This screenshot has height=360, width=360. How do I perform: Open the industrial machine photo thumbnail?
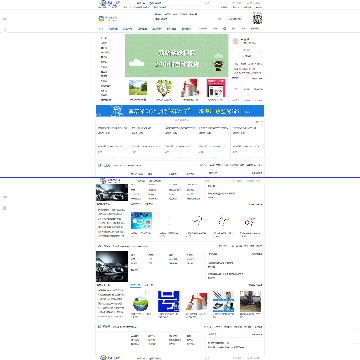click(250, 302)
